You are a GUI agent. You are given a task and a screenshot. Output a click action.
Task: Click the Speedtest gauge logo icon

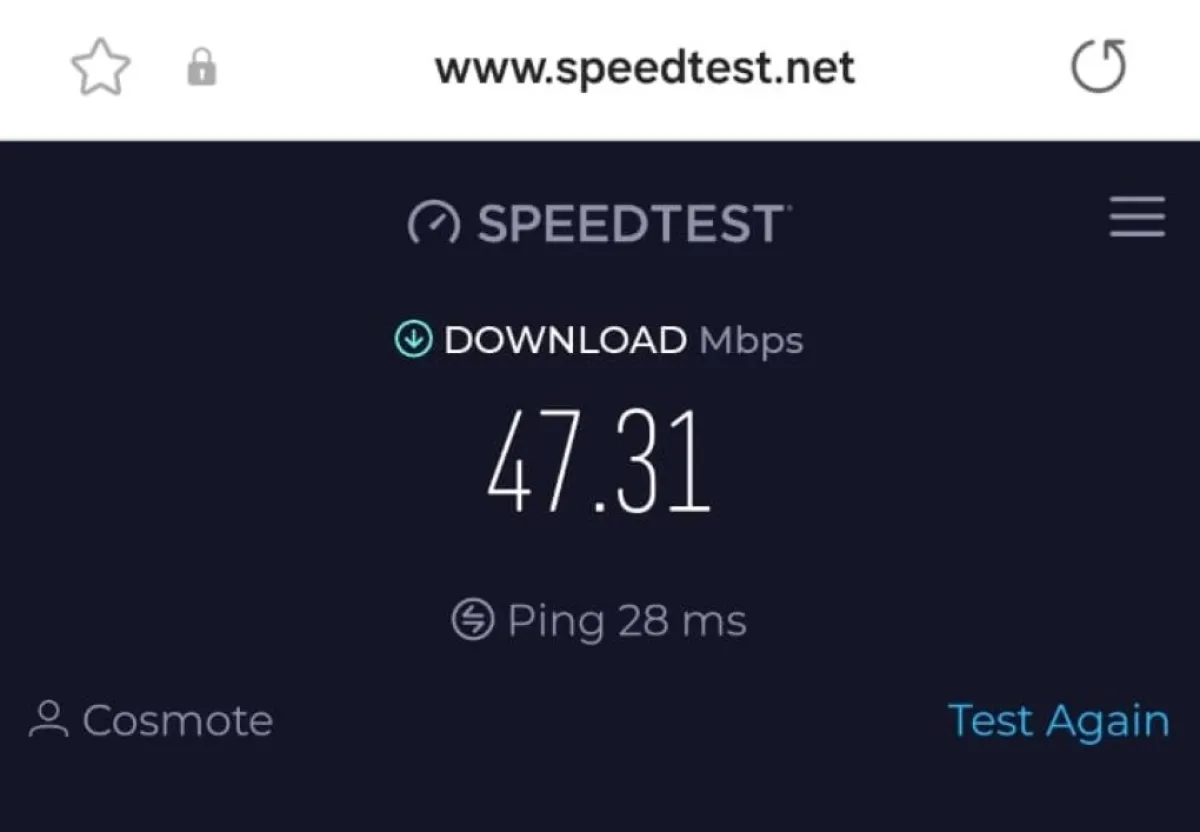(434, 224)
